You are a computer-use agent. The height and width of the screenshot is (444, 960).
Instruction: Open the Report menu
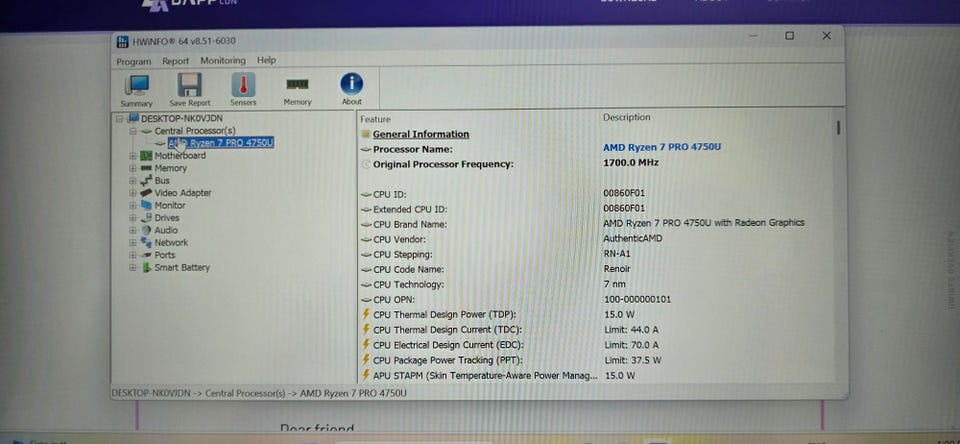coord(176,61)
